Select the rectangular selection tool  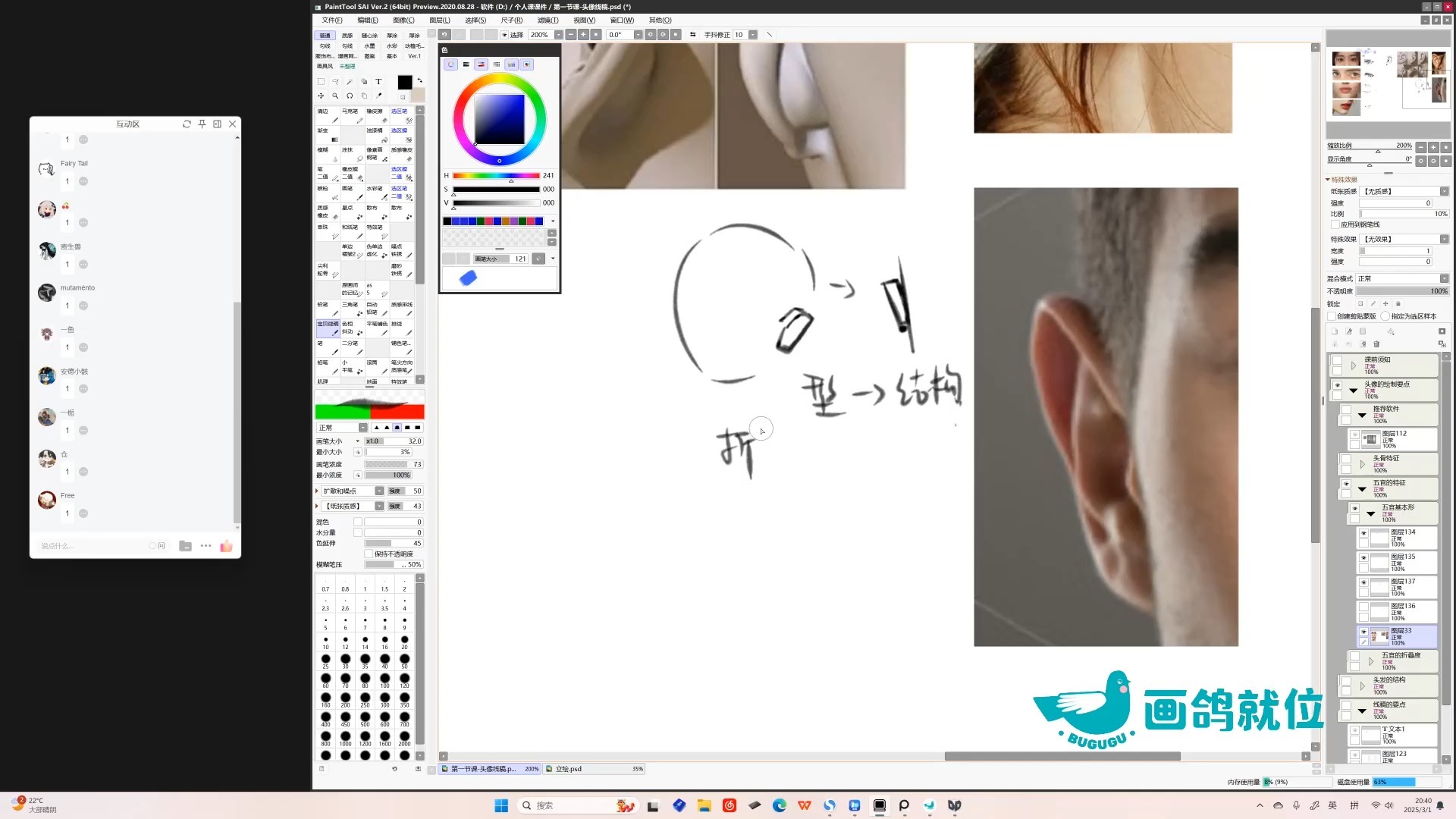(x=321, y=82)
